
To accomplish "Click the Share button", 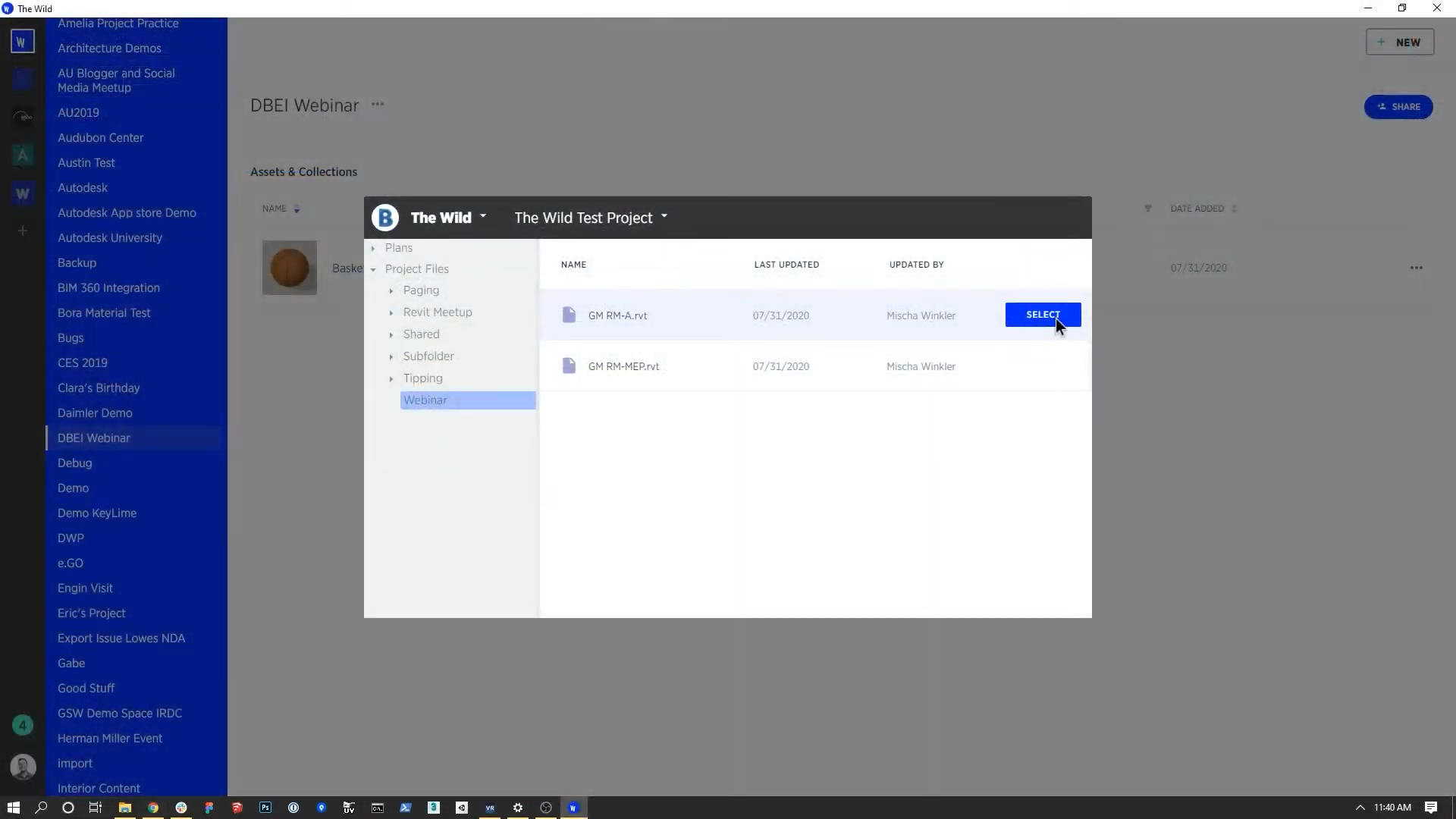I will 1398,107.
